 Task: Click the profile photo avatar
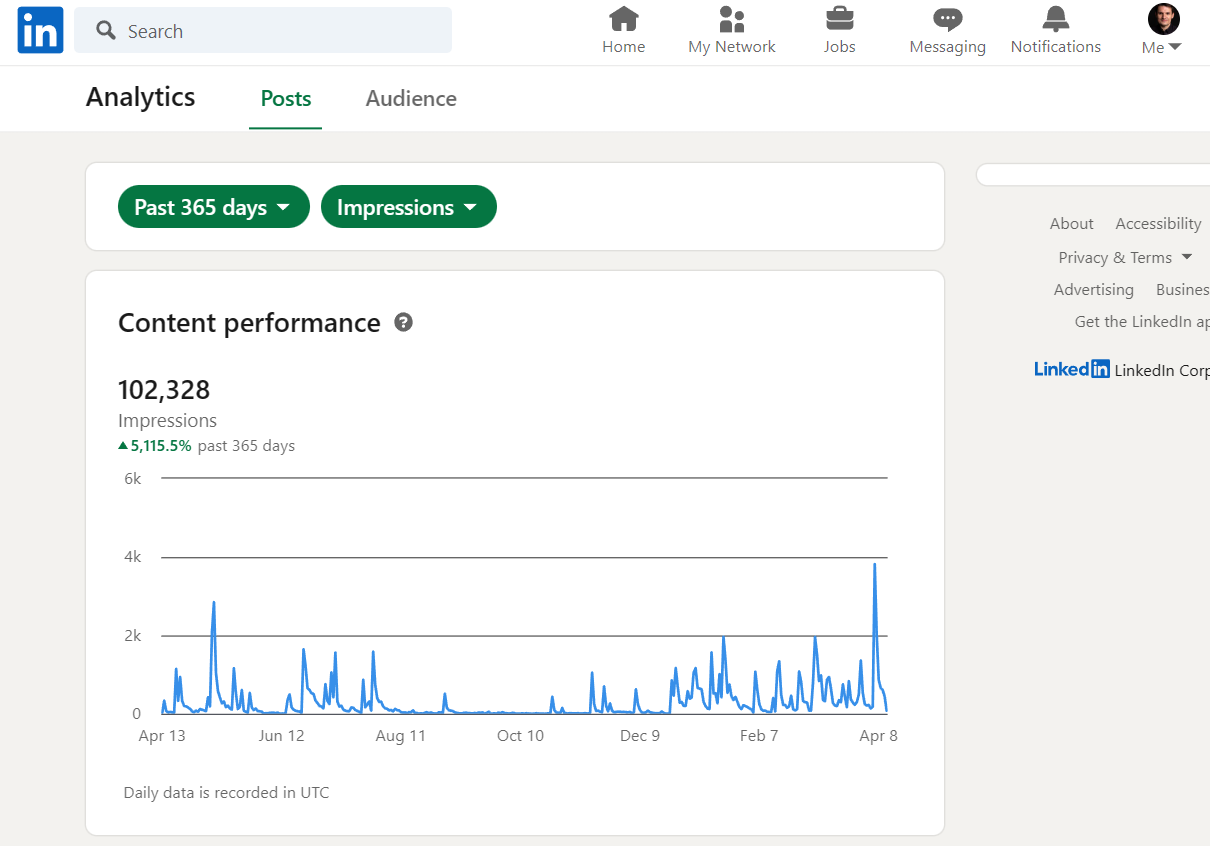coord(1163,19)
